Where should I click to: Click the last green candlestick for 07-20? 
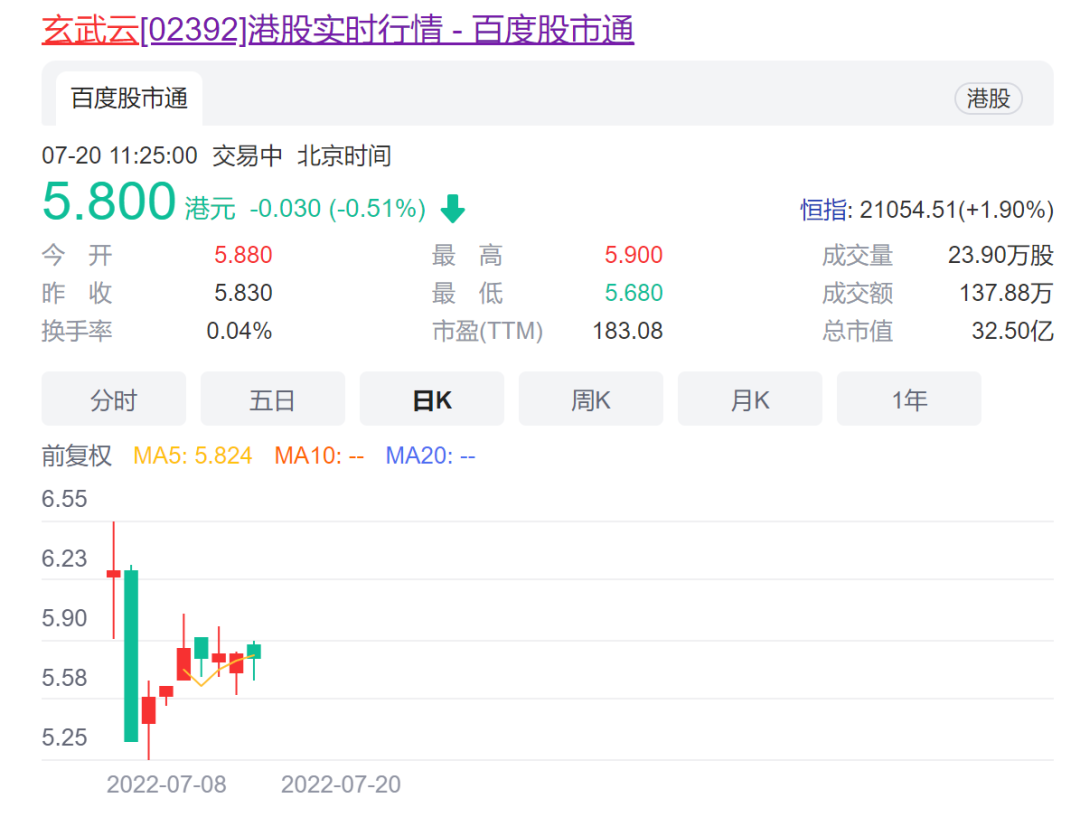(254, 651)
